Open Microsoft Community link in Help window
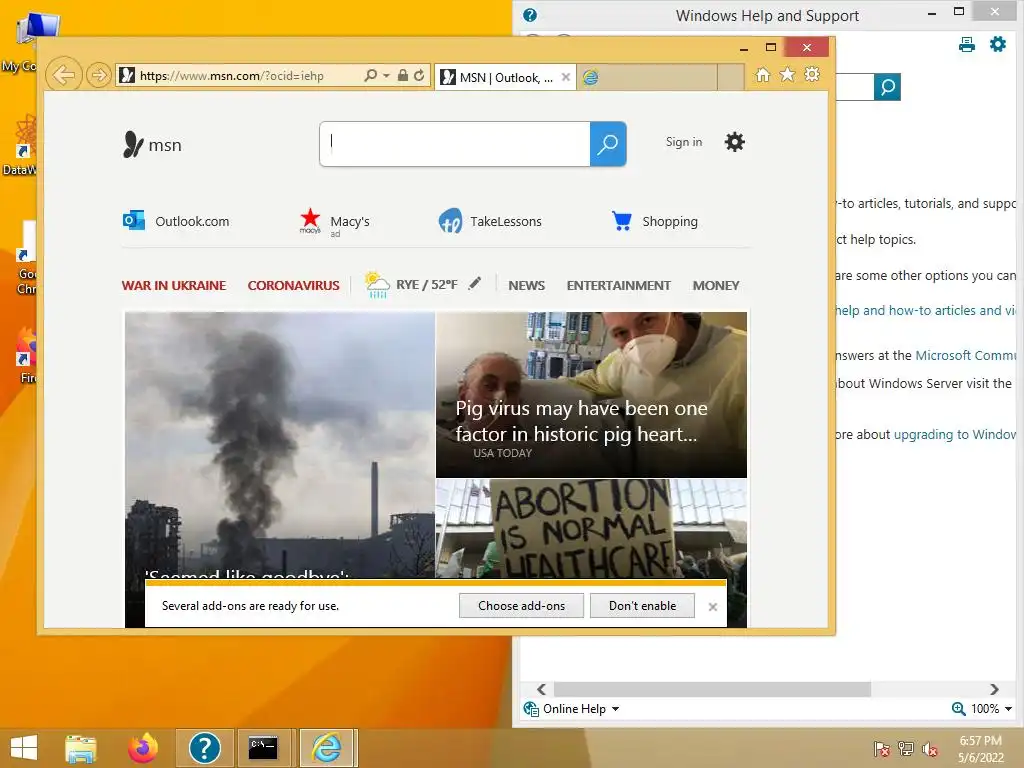The image size is (1024, 768). 966,355
